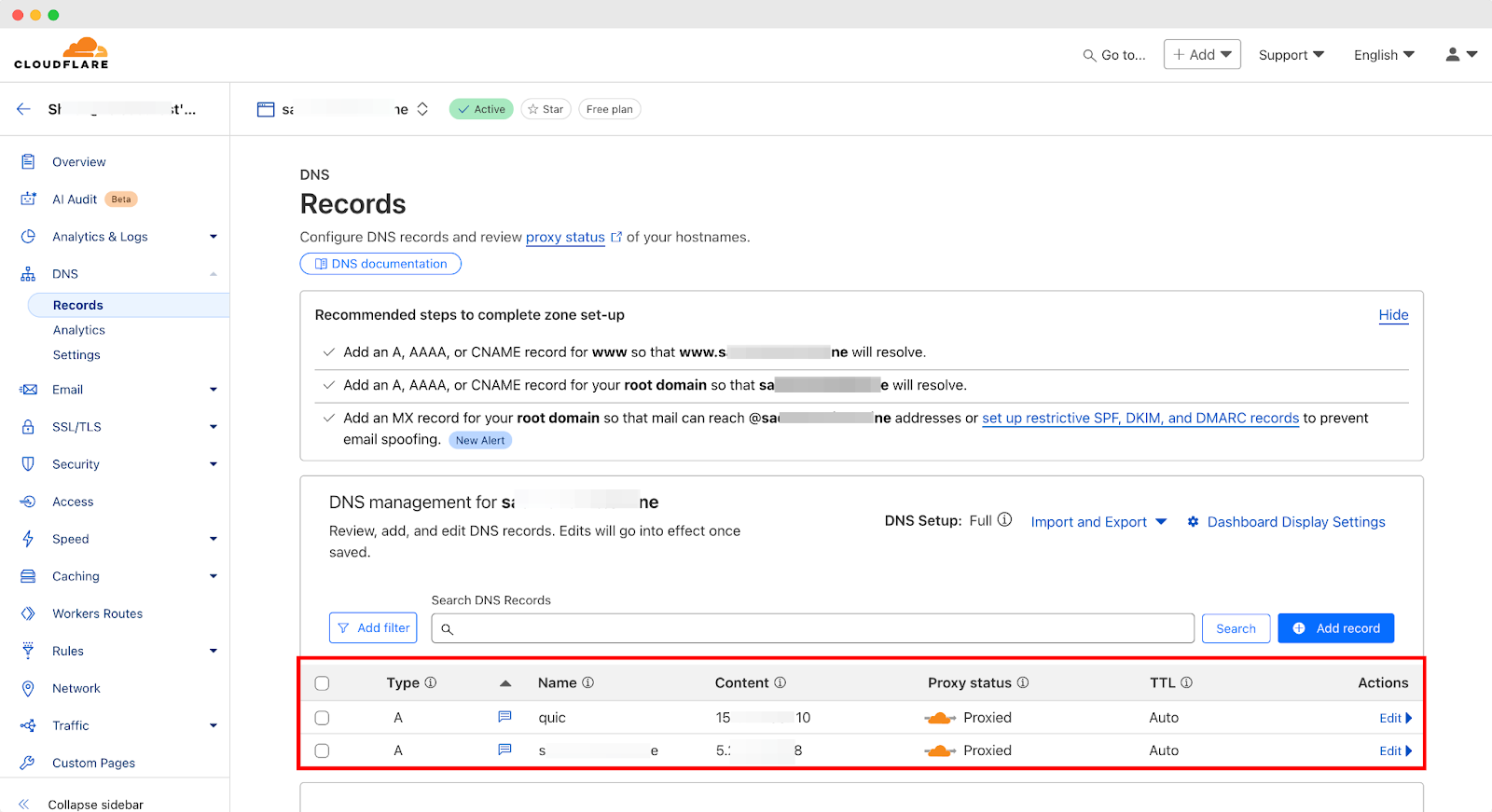Tick the select-all records checkbox

(323, 683)
